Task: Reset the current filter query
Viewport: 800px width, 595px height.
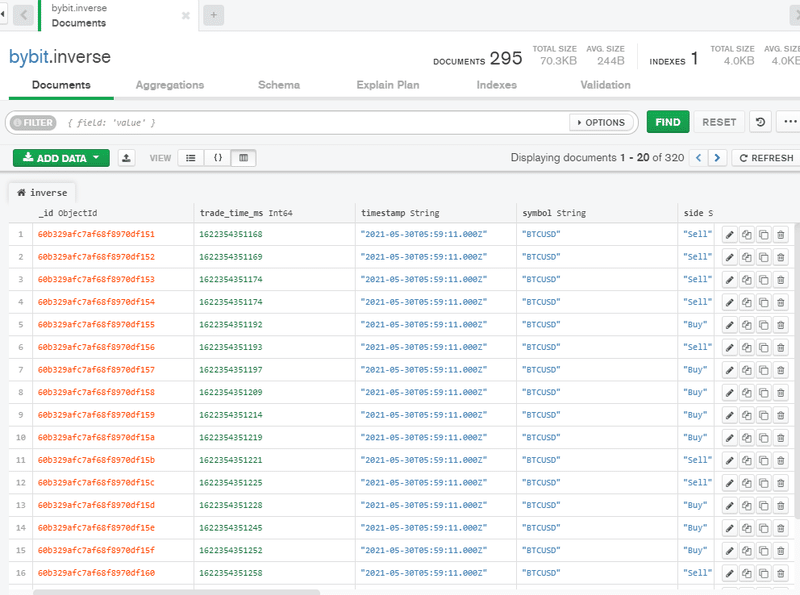Action: [719, 121]
